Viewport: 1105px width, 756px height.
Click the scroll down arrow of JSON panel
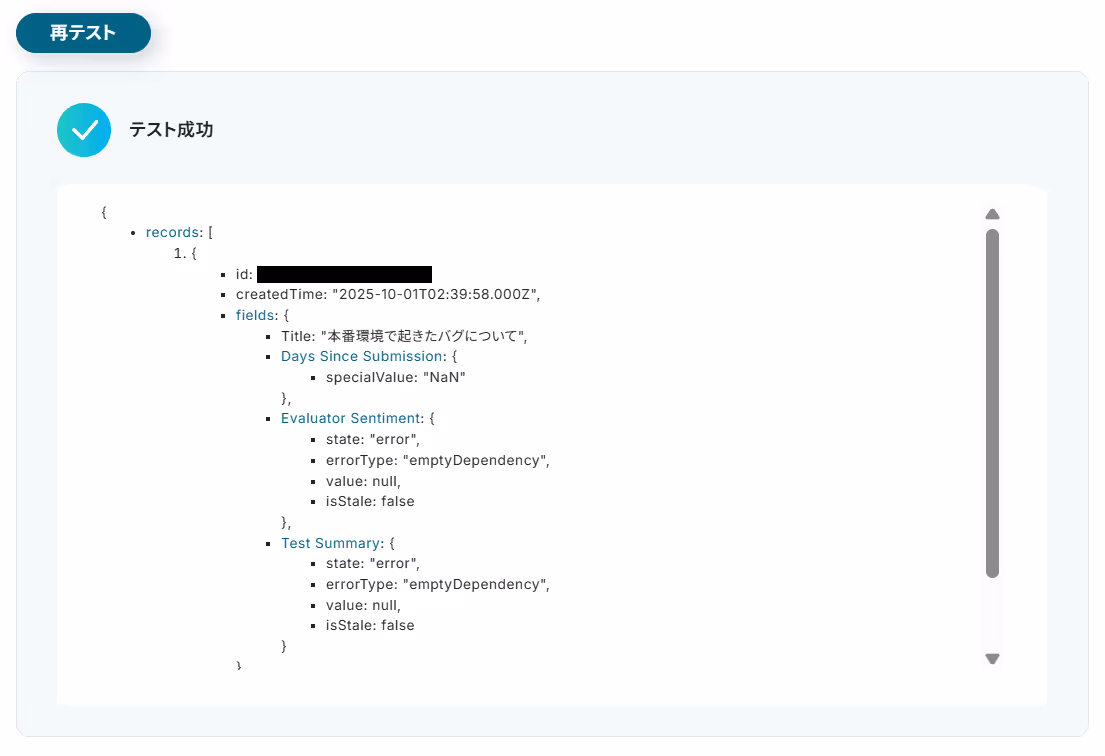coord(992,659)
